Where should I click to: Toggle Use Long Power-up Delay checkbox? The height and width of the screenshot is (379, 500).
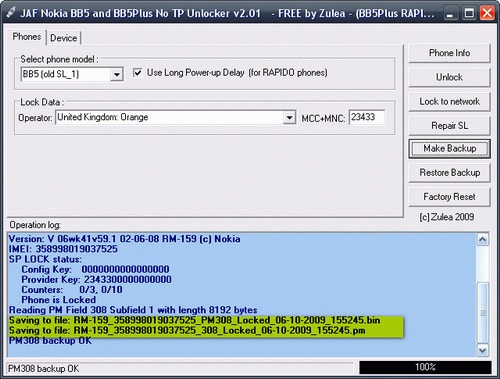click(137, 72)
